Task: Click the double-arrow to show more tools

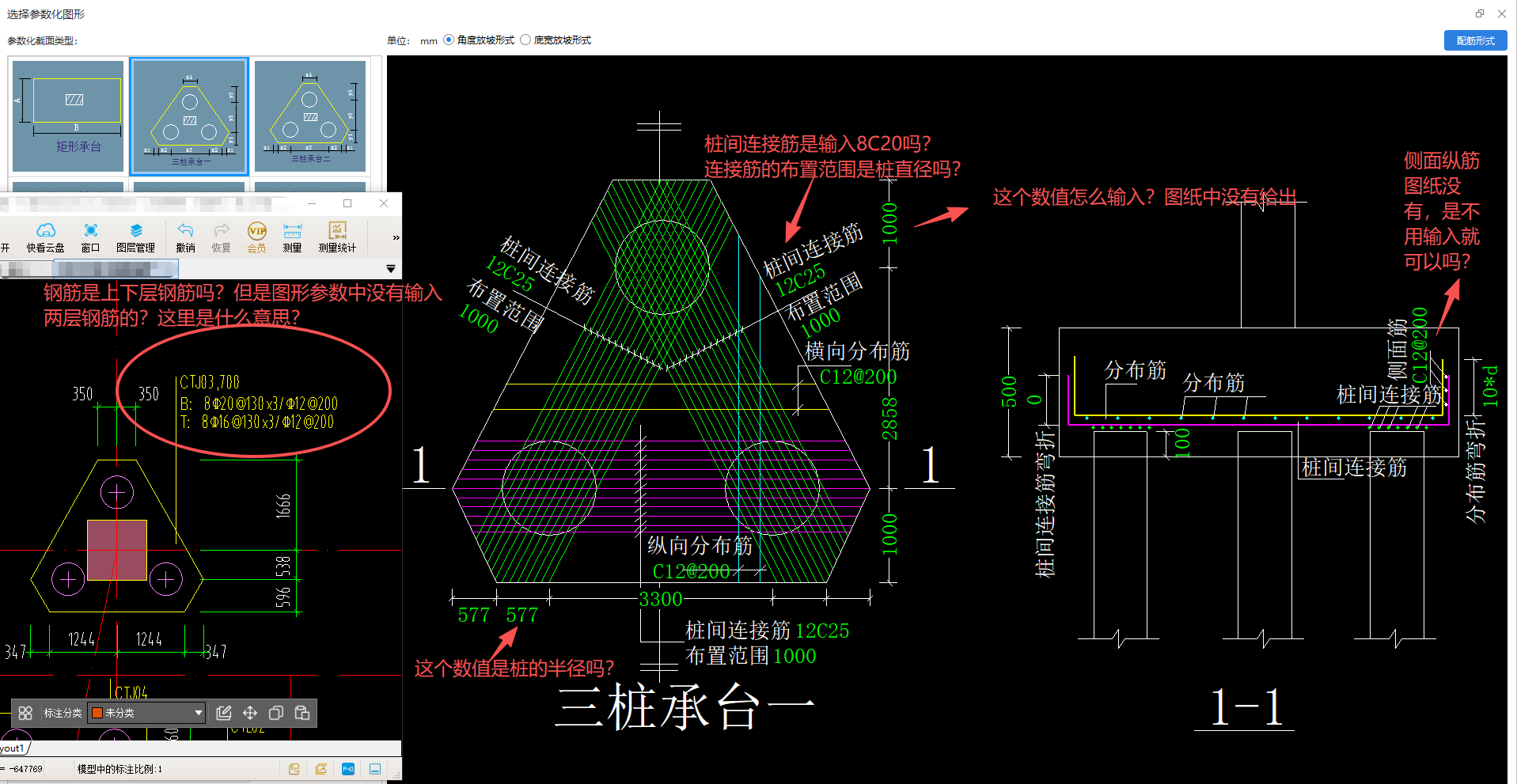Action: tap(395, 237)
